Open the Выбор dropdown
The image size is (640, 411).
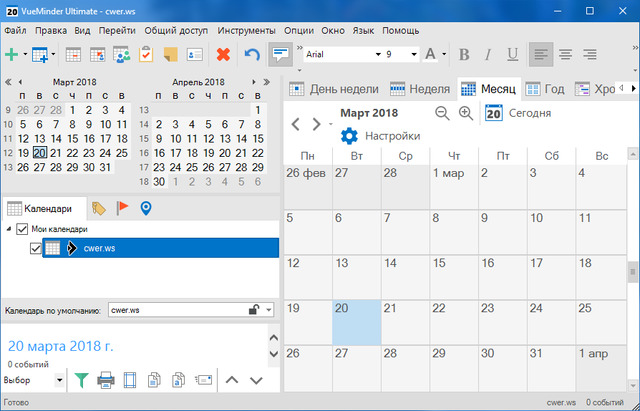pyautogui.click(x=60, y=380)
